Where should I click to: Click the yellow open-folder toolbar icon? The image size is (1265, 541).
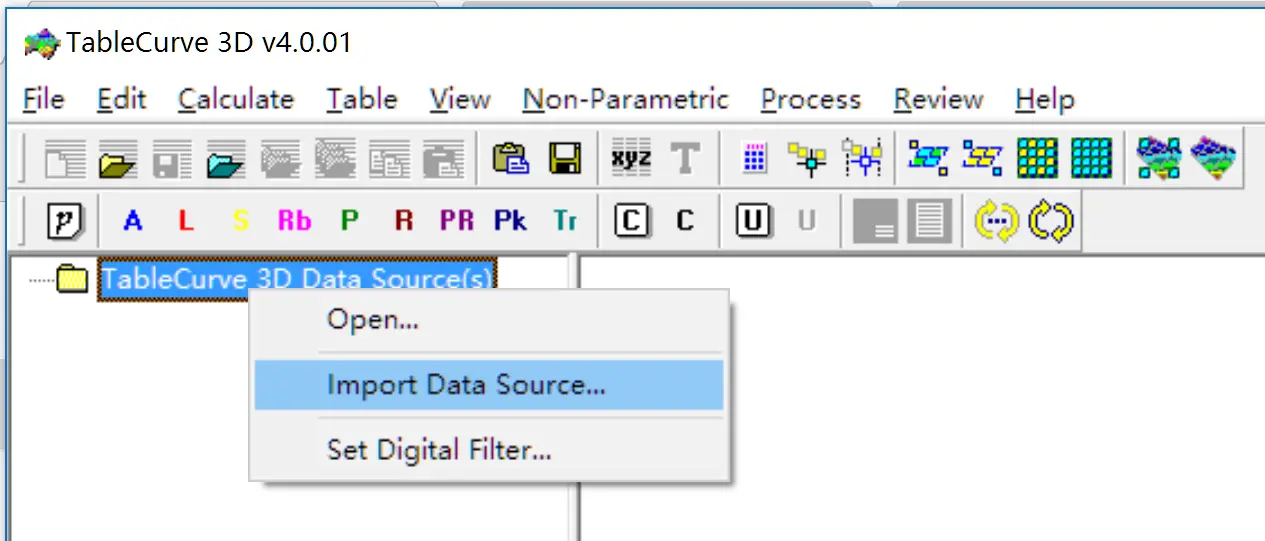tap(119, 159)
